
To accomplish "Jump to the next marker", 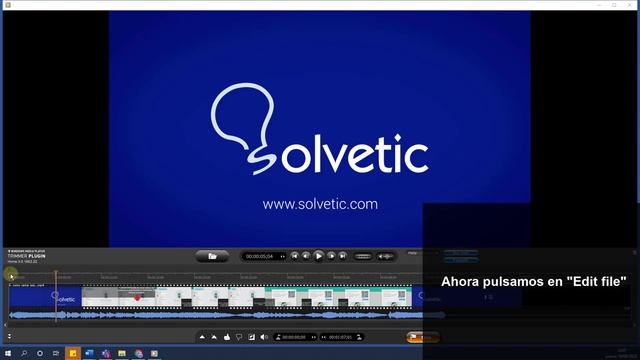I will tap(343, 256).
